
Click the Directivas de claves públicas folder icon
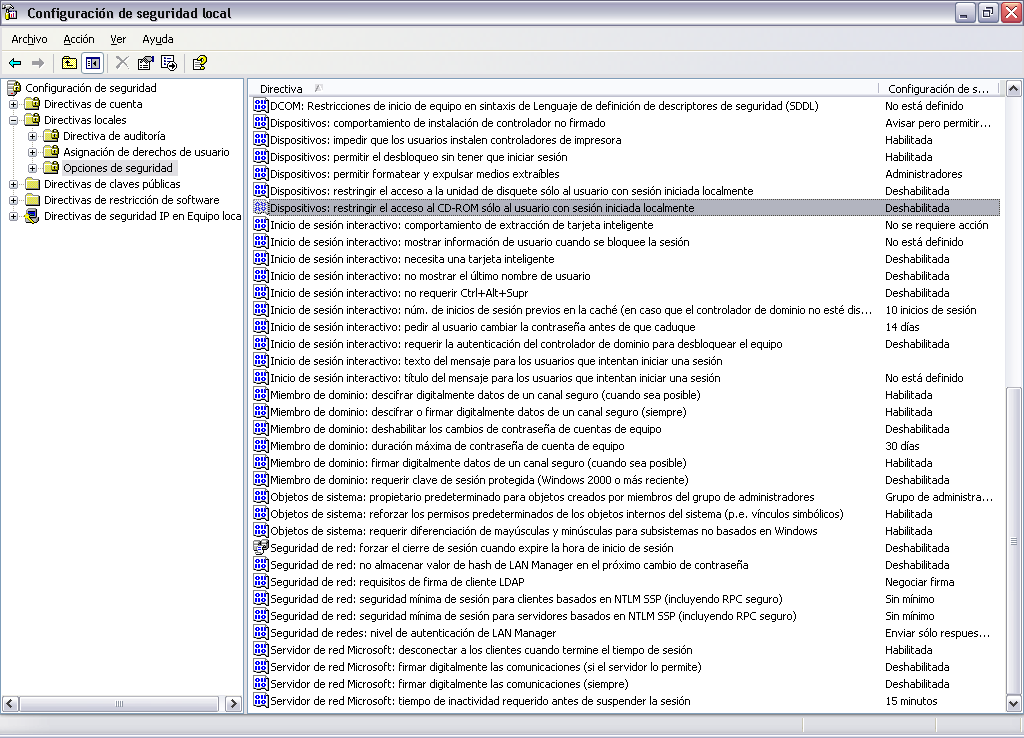click(32, 184)
